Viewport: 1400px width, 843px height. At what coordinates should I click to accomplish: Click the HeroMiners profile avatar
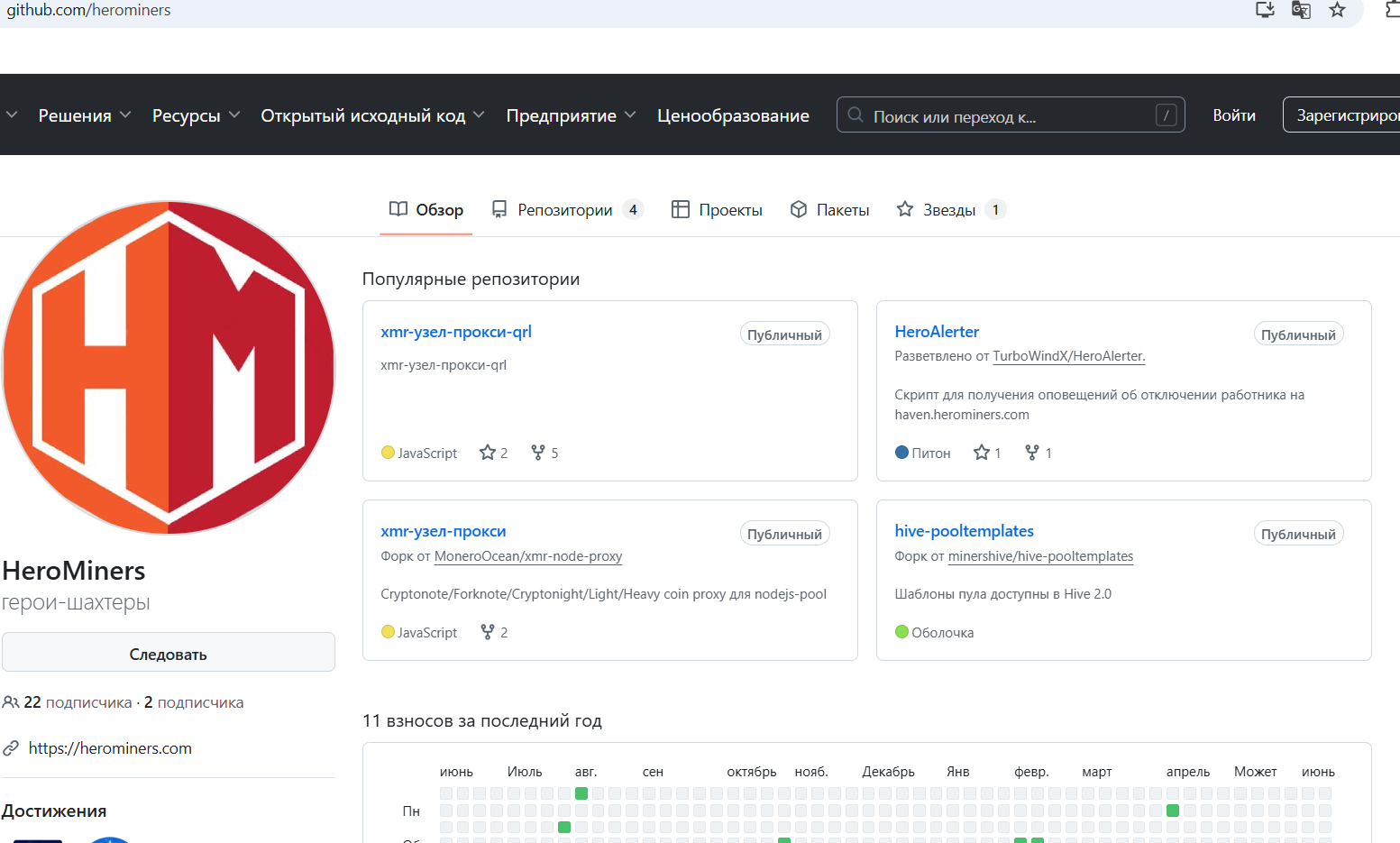pos(169,368)
